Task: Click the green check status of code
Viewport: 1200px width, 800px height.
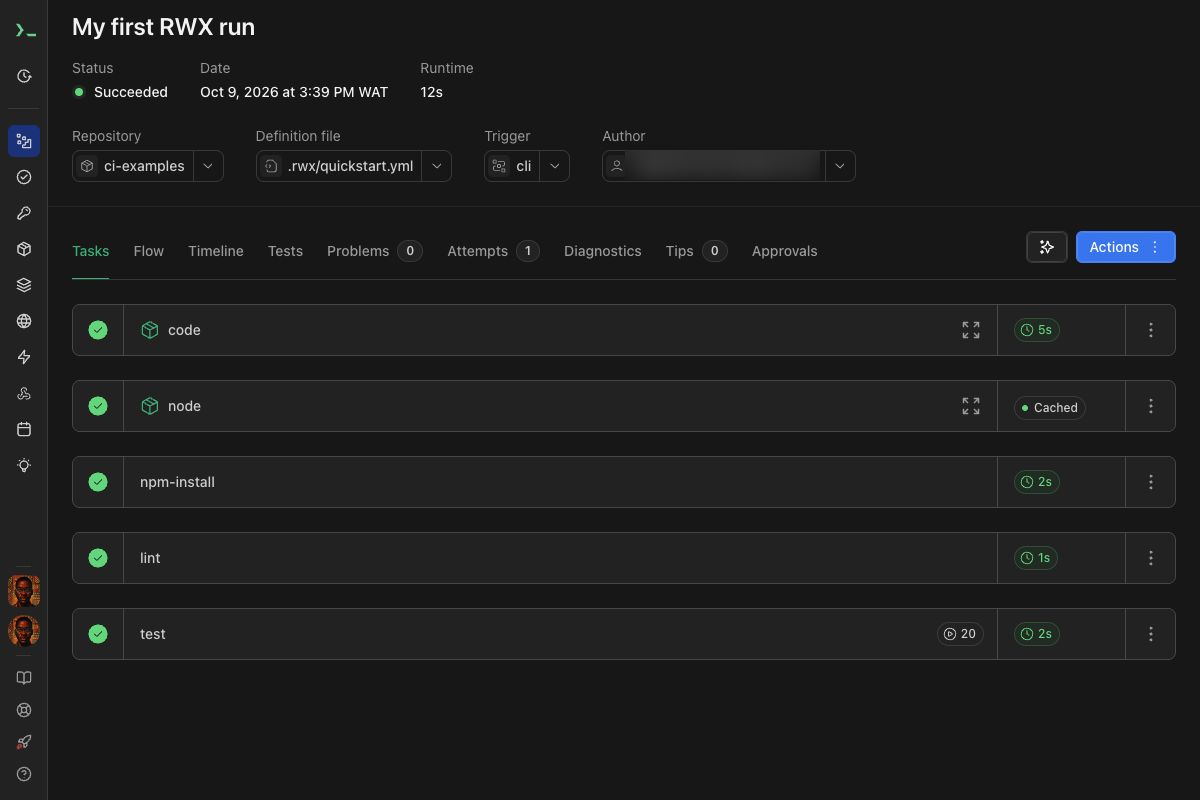Action: point(98,330)
